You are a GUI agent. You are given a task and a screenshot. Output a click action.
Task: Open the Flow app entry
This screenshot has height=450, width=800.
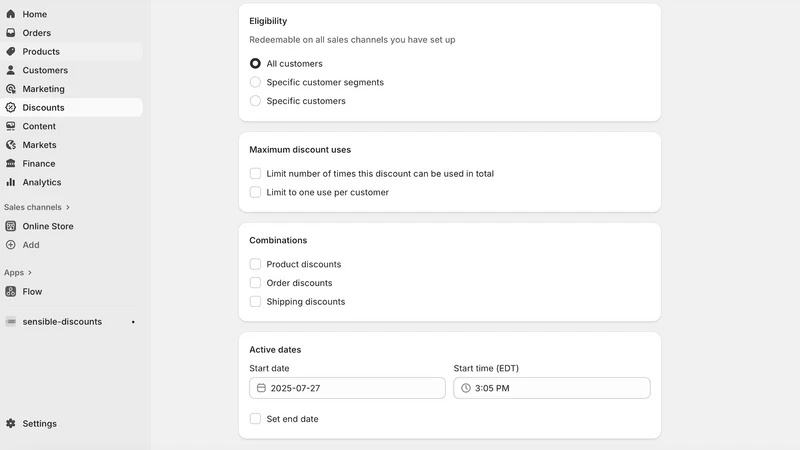[x=71, y=291]
